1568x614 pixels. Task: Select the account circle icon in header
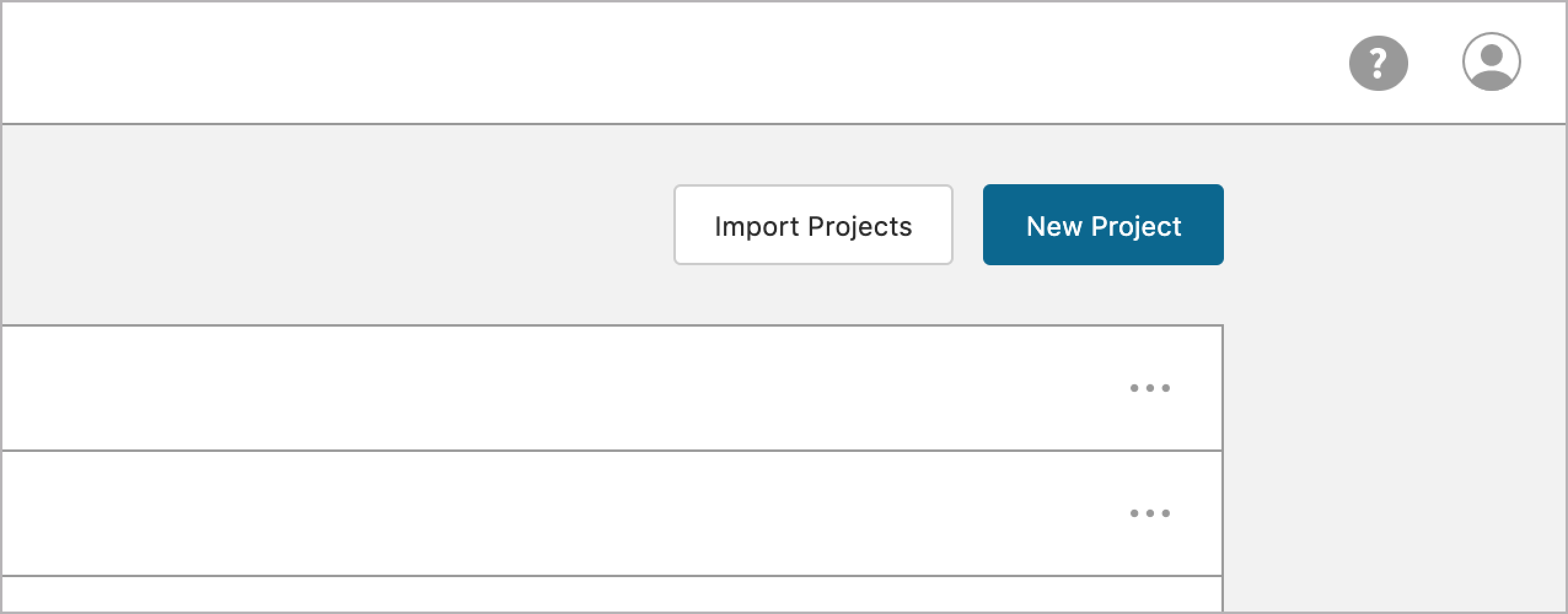coord(1492,61)
